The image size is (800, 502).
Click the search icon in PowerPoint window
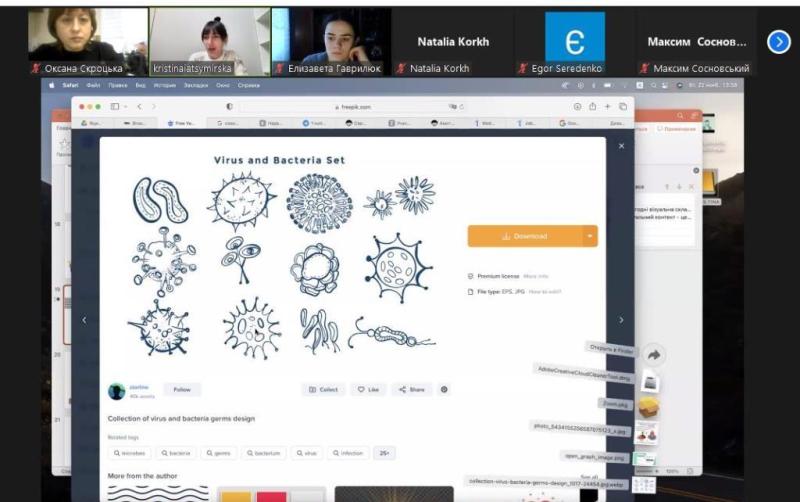pos(680,116)
